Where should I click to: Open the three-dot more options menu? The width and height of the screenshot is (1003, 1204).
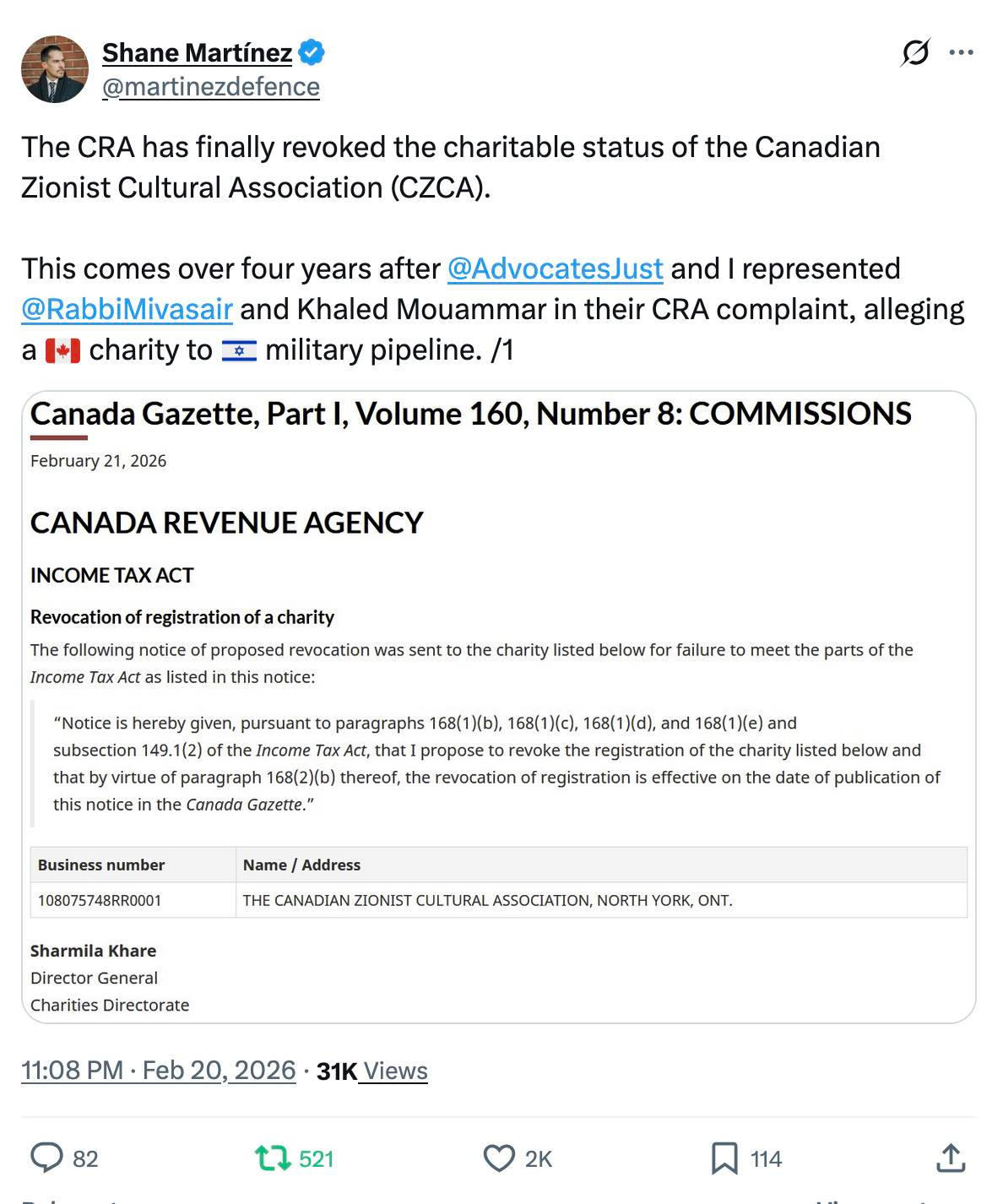click(961, 52)
